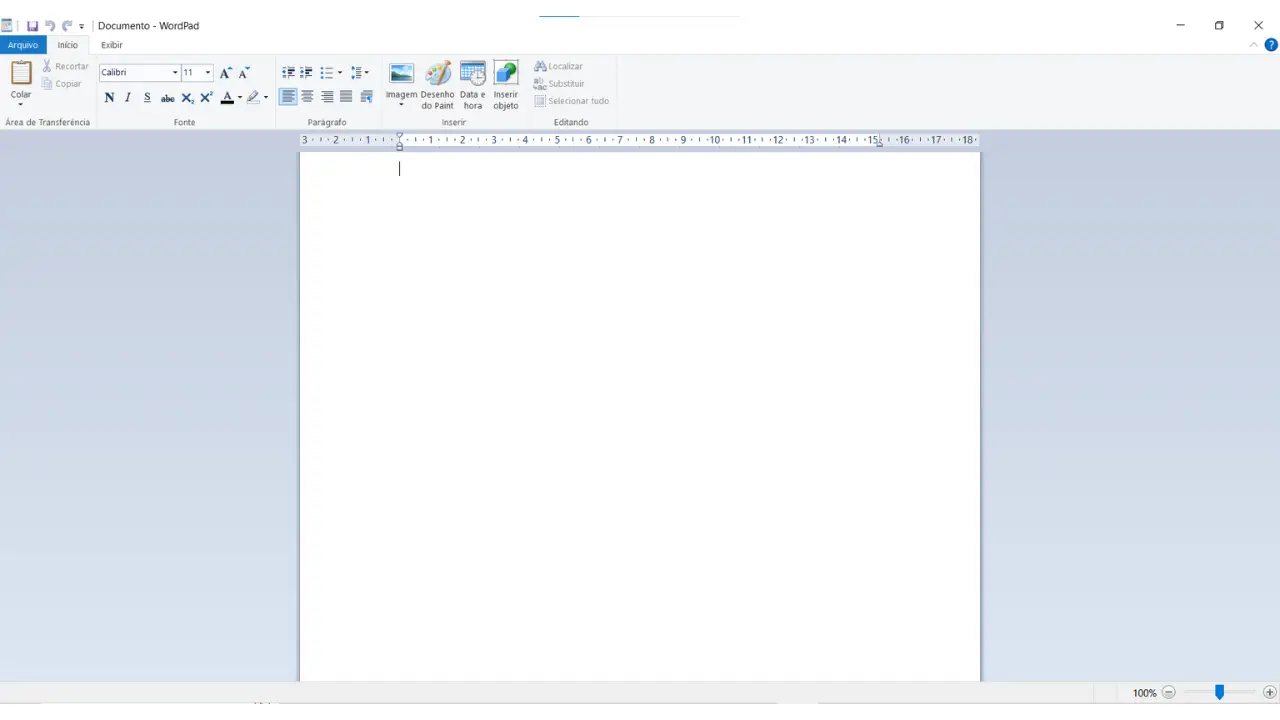This screenshot has height=720, width=1280.
Task: Toggle superscript formatting
Action: 206,97
